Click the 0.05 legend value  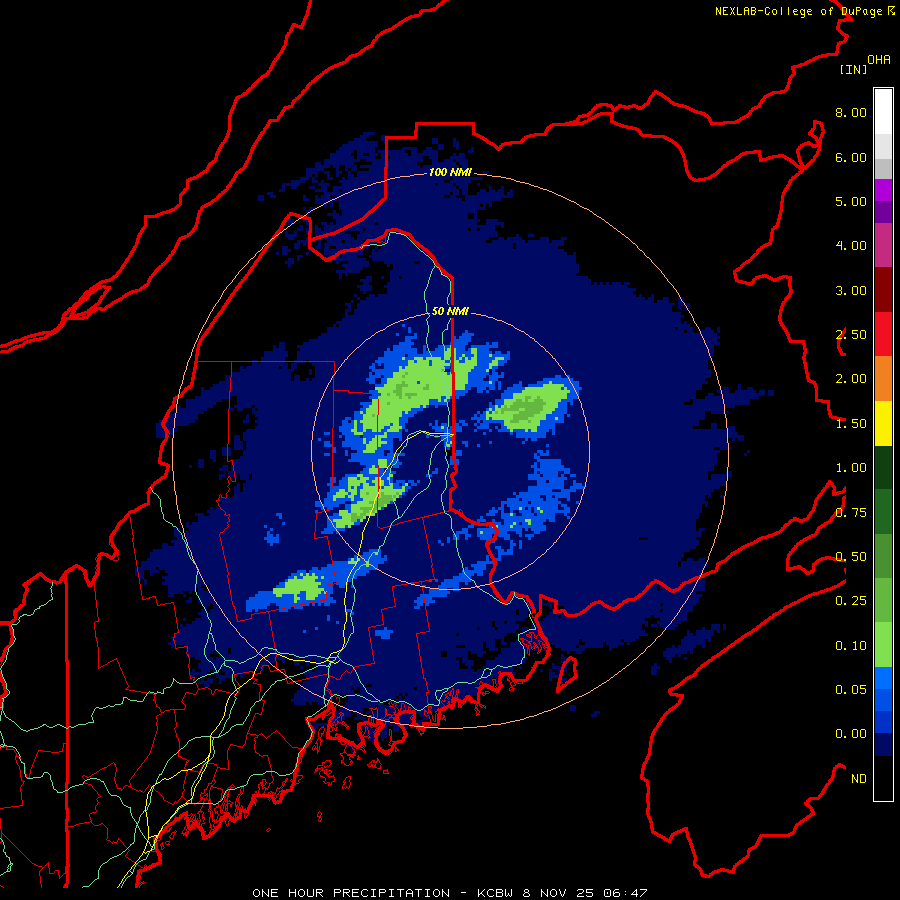pos(851,690)
